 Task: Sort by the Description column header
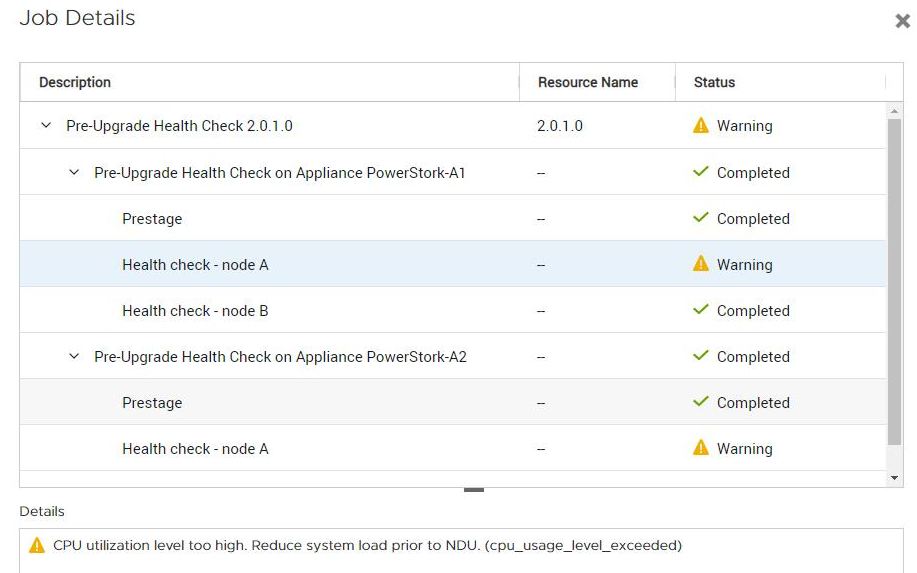pos(75,83)
